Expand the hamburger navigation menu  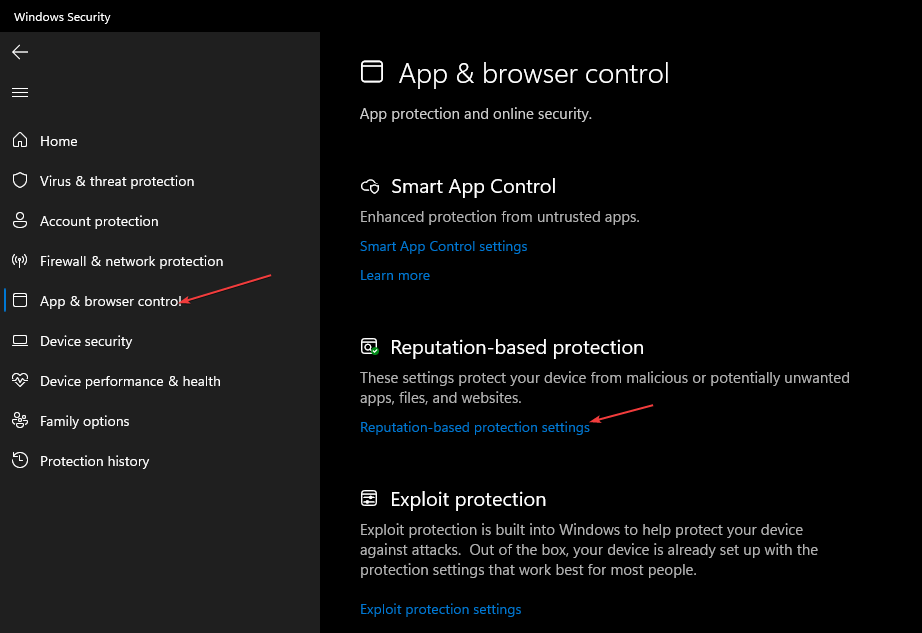click(20, 92)
